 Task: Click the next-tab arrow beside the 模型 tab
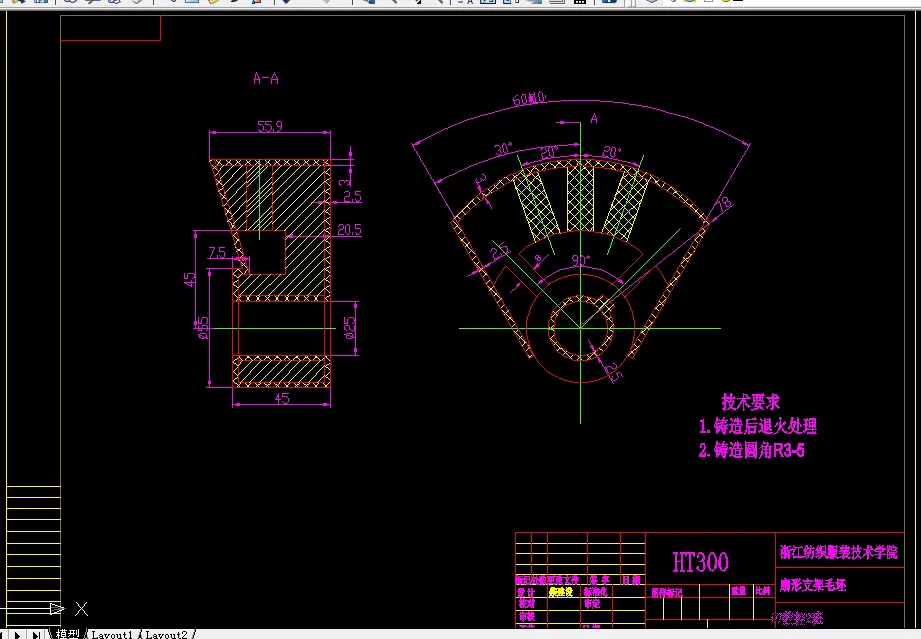[x=18, y=635]
